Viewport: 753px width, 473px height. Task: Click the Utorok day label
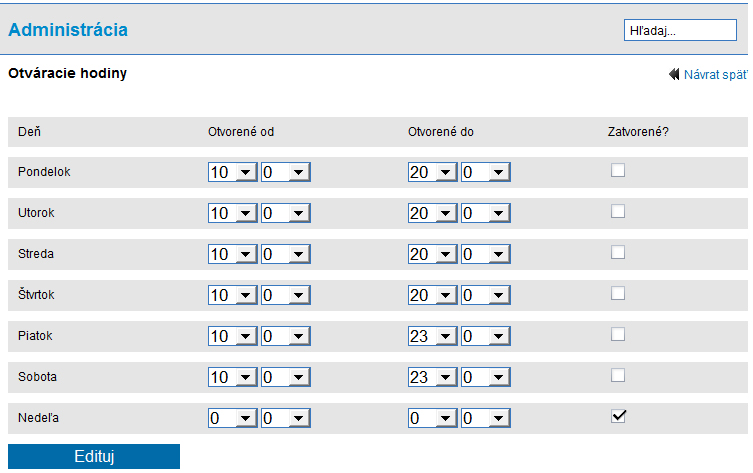click(x=36, y=213)
